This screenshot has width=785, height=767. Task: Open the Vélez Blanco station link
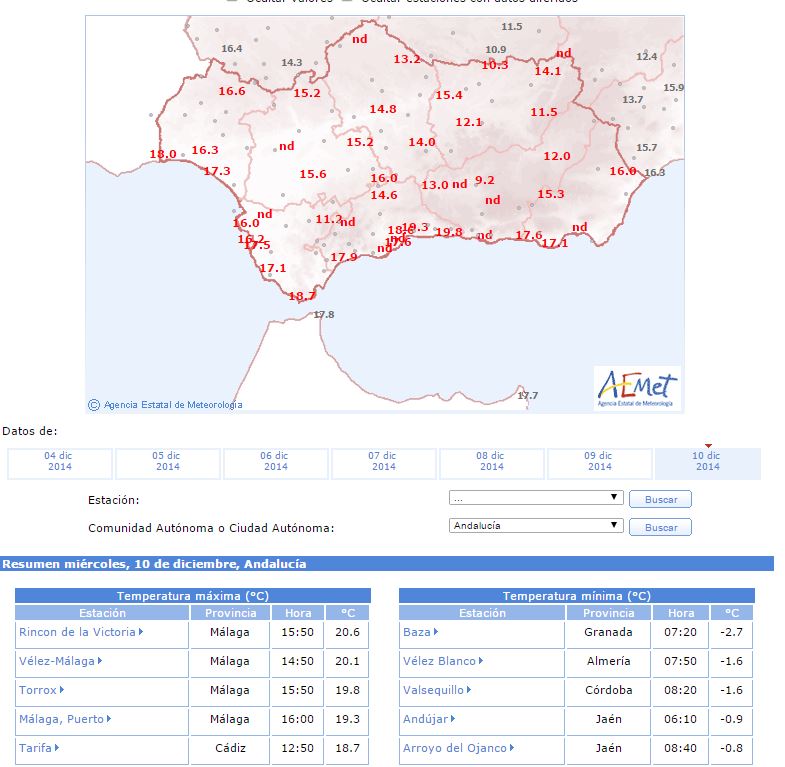[x=439, y=661]
